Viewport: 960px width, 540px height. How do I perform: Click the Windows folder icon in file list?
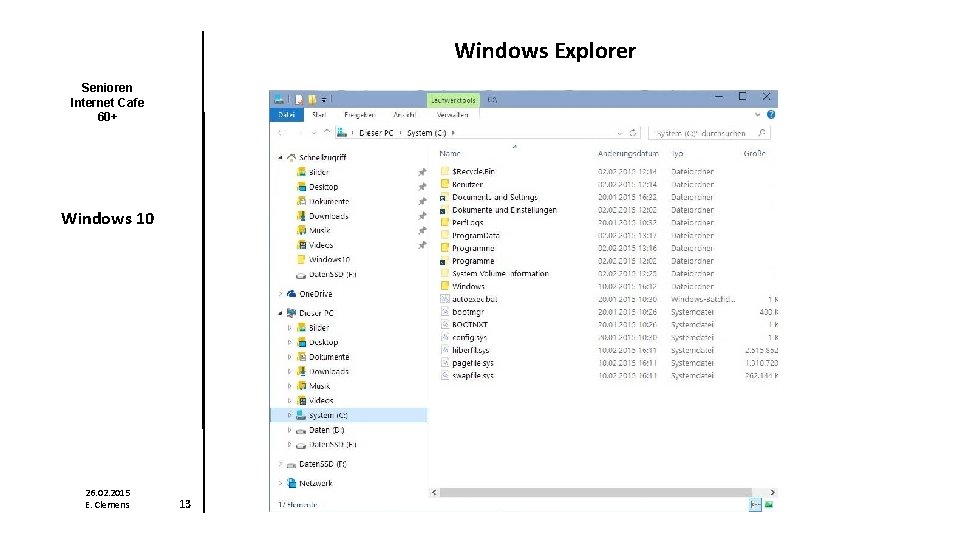(445, 286)
